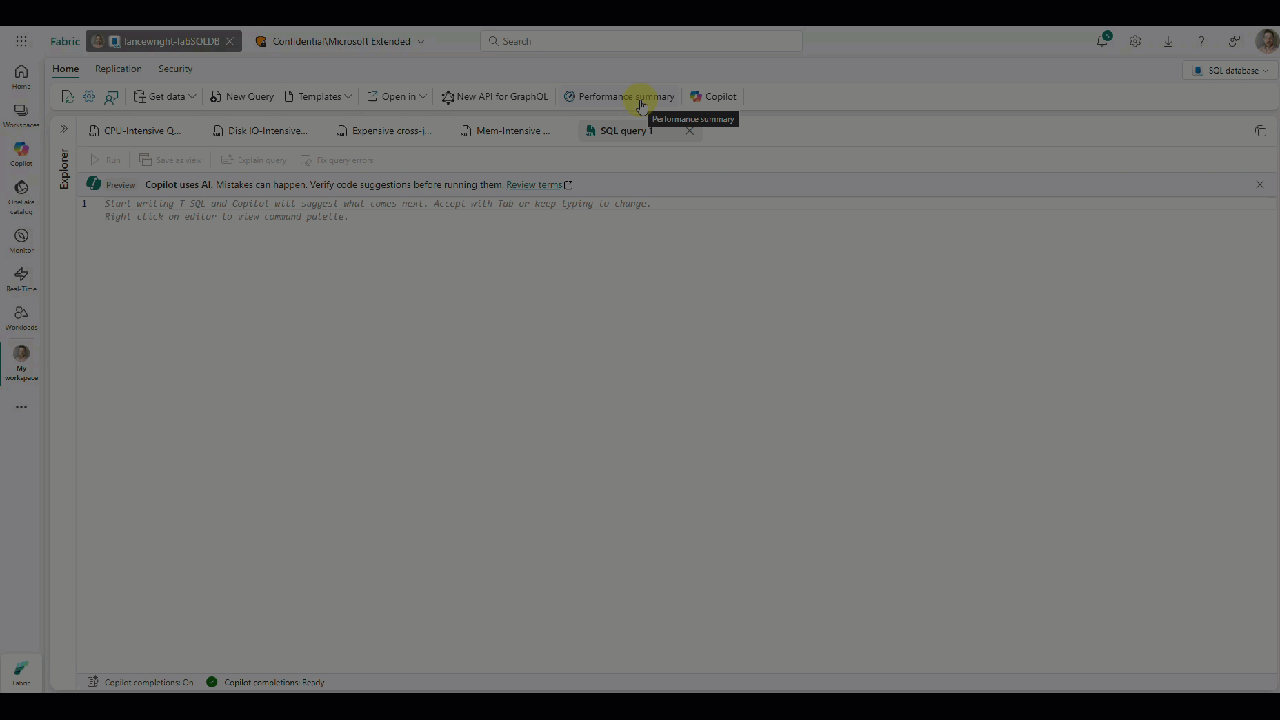Open Workloads in left navigation
Image resolution: width=1280 pixels, height=720 pixels.
click(21, 318)
